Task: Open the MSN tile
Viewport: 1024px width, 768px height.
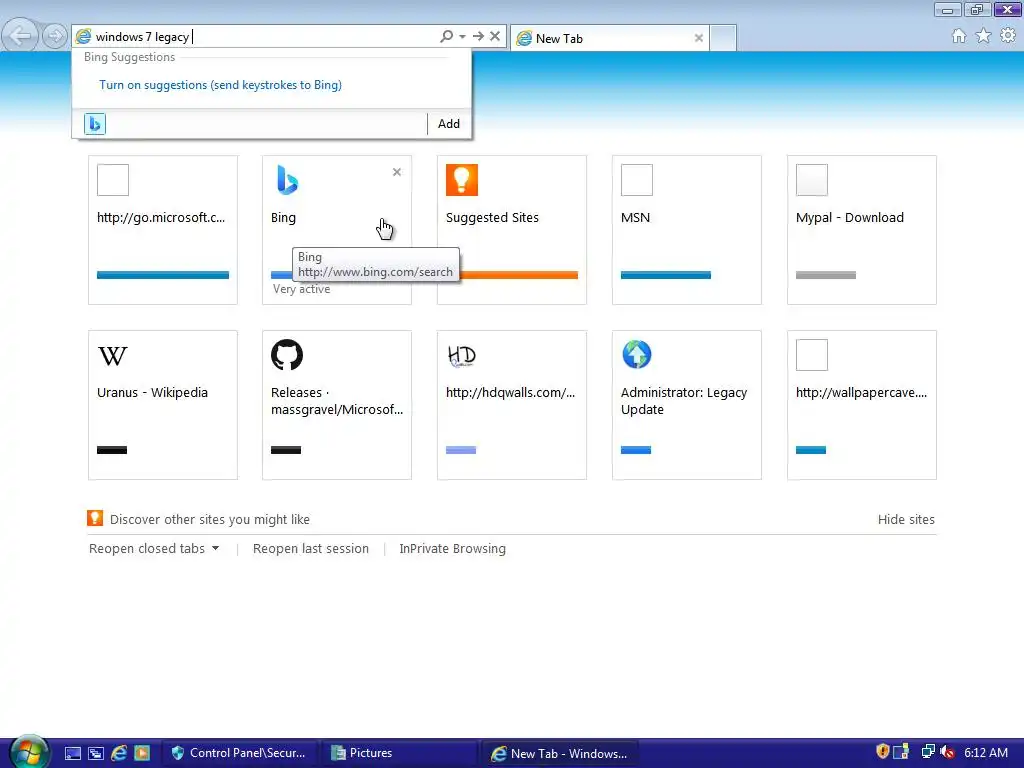Action: tap(686, 230)
